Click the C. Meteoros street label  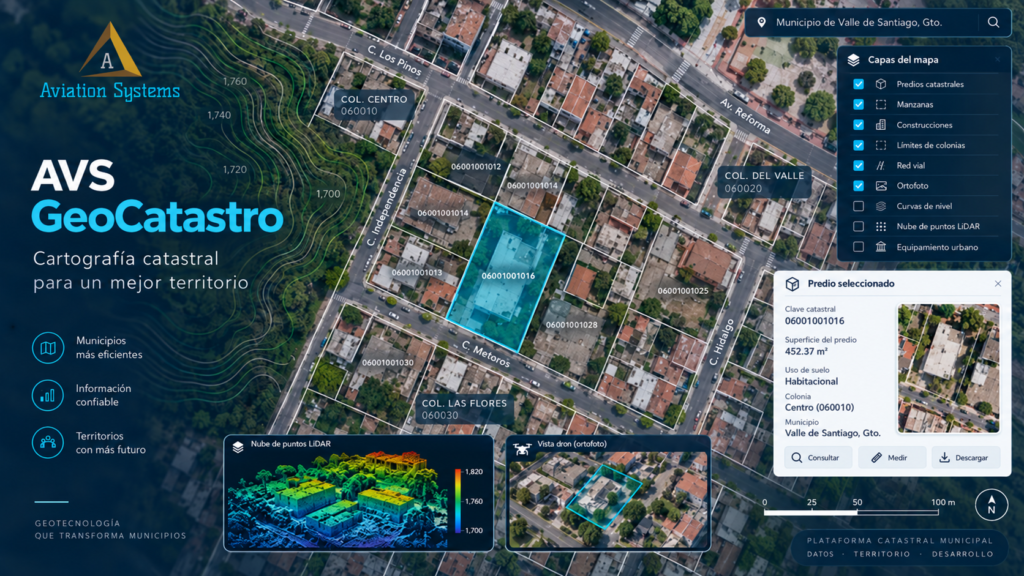[485, 355]
